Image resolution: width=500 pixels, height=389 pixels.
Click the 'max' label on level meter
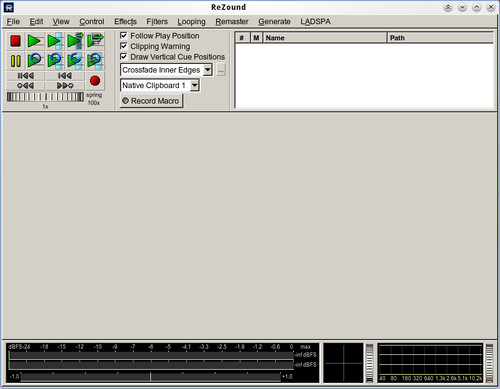point(305,347)
